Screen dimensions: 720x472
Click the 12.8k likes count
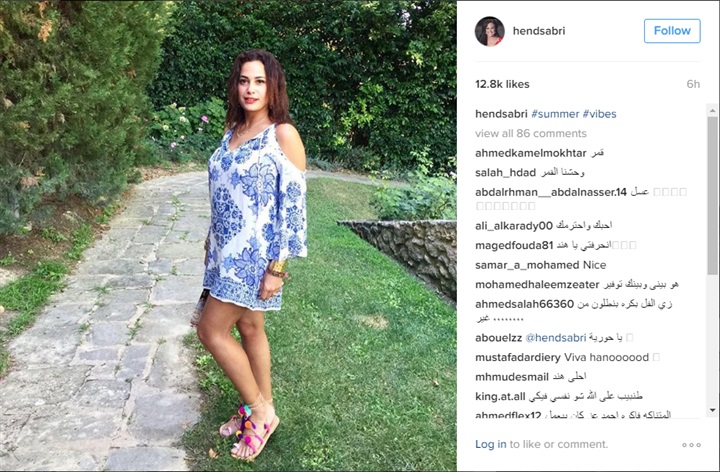(x=502, y=84)
